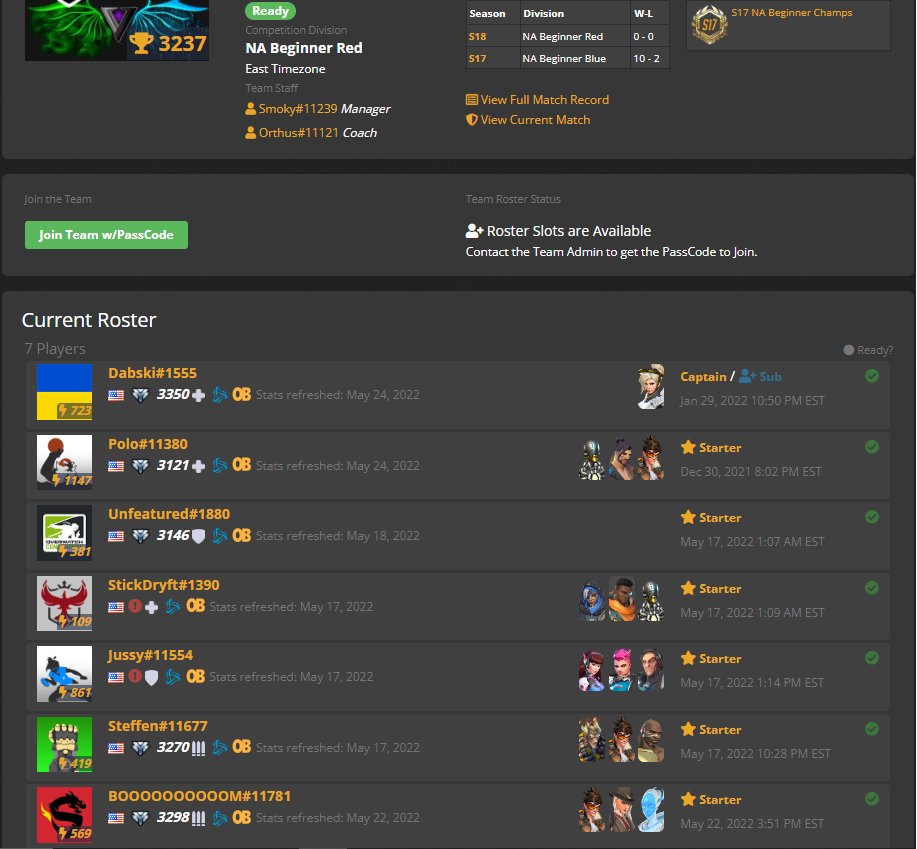Screen dimensions: 917x849
Task: Open Polo#11380 player profile
Action: 148,444
